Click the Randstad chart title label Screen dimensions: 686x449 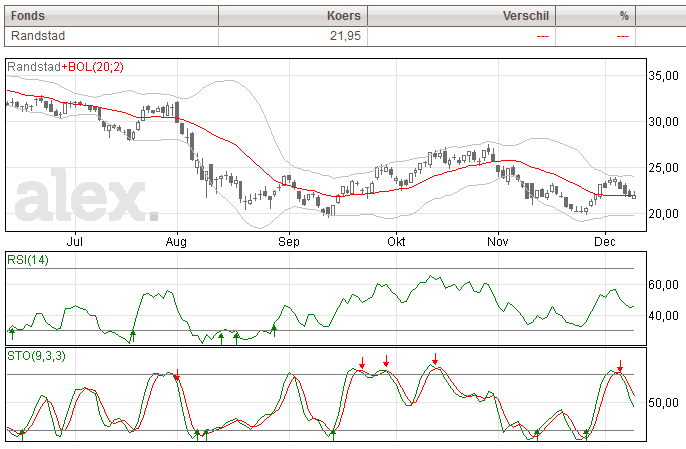[34, 67]
